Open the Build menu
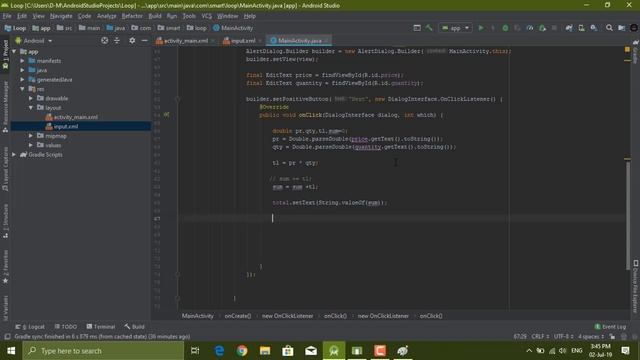Viewport: 640px width, 360px height. (155, 16)
